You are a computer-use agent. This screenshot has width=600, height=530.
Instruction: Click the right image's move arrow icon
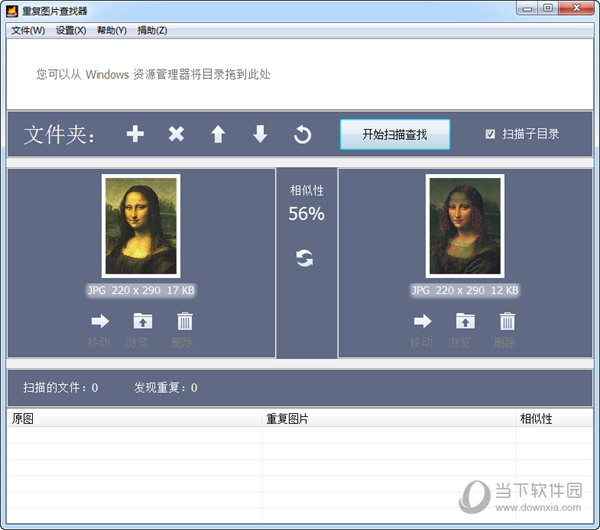422,321
